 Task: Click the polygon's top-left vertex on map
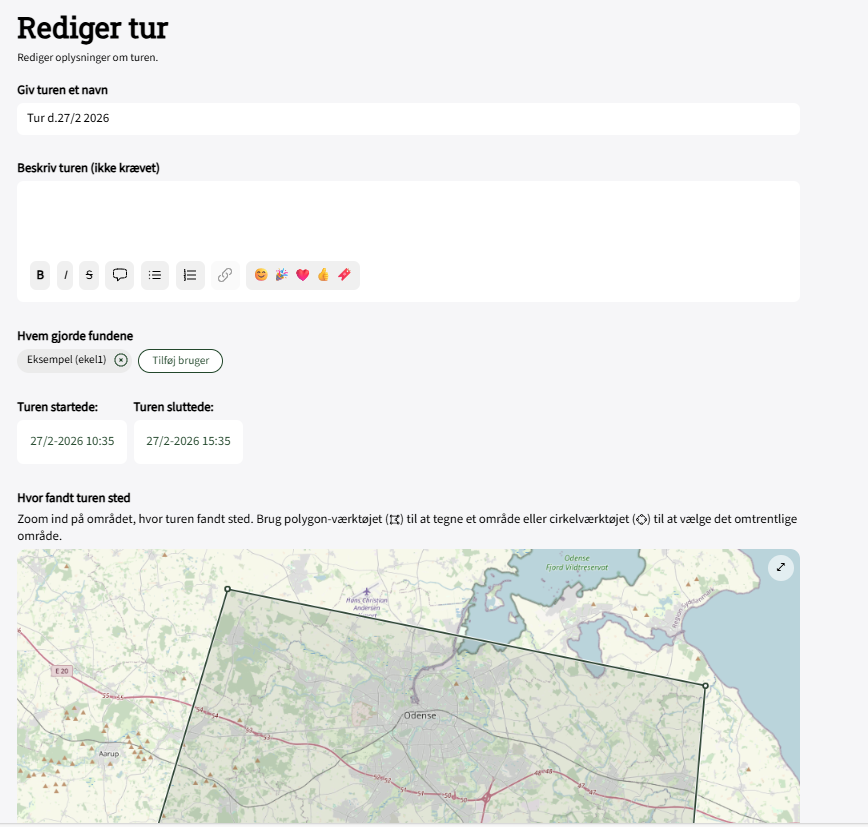[228, 589]
